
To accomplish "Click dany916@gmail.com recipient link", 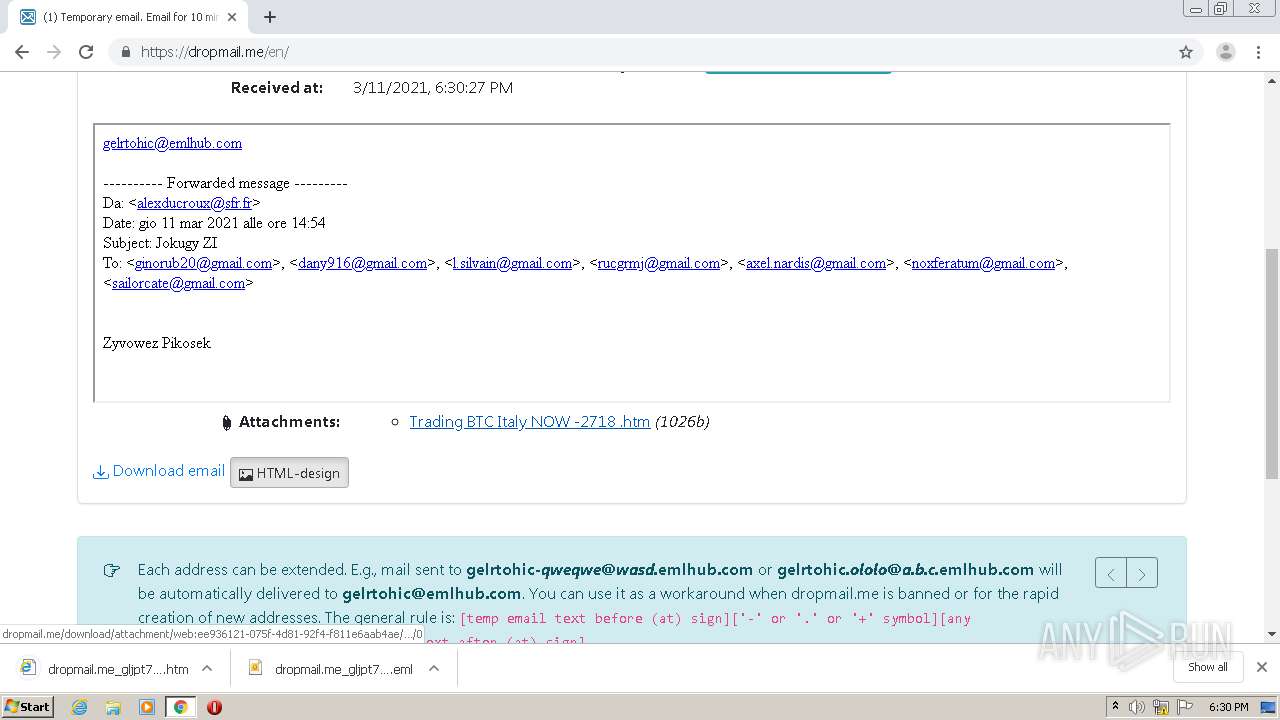I will (362, 263).
